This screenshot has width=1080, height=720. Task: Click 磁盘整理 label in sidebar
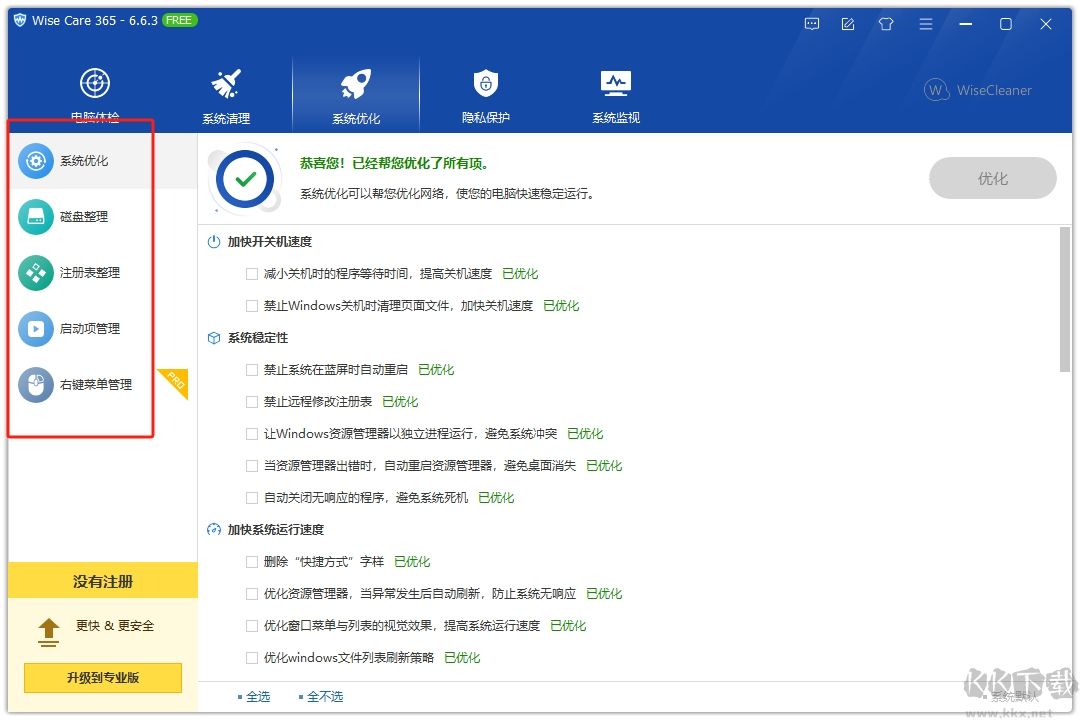coord(84,217)
